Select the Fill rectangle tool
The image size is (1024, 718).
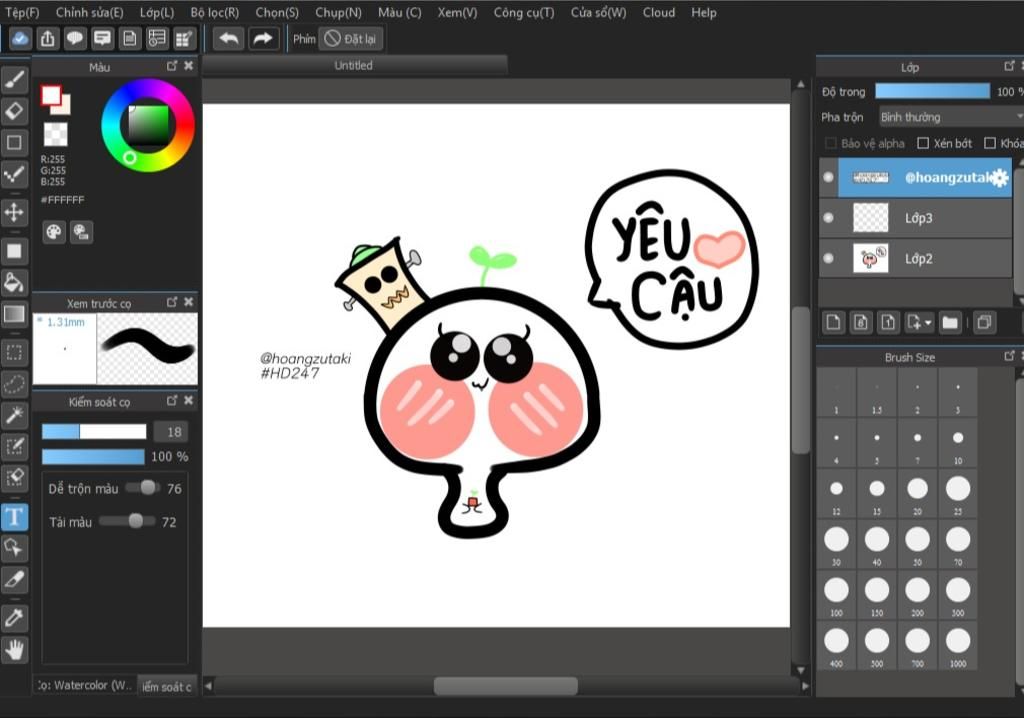point(14,251)
